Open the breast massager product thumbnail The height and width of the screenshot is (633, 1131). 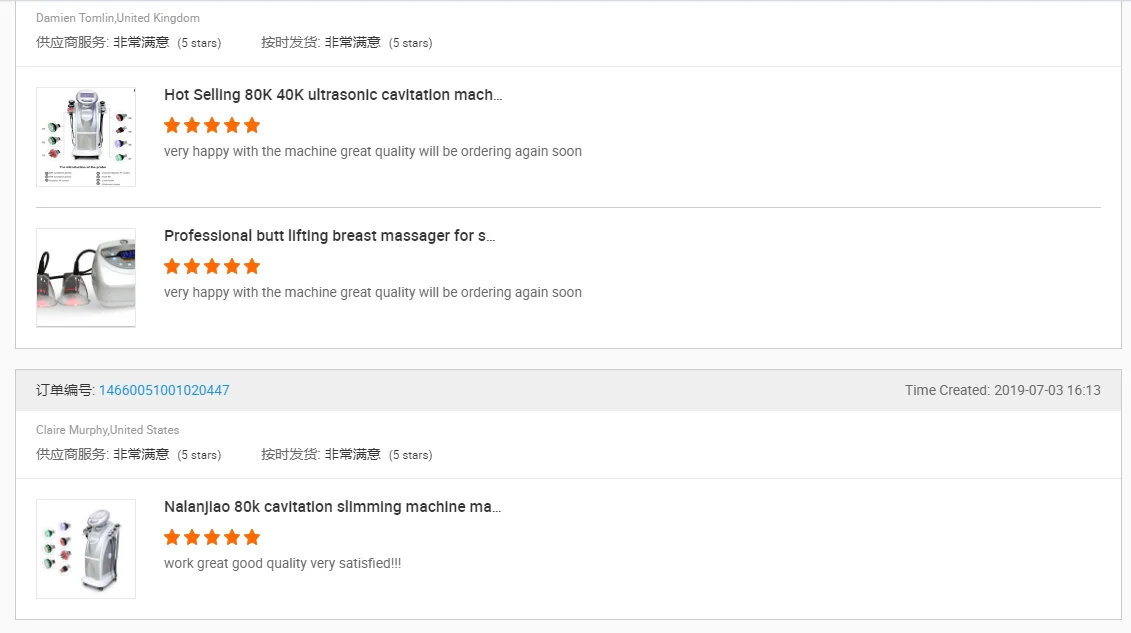click(x=86, y=278)
